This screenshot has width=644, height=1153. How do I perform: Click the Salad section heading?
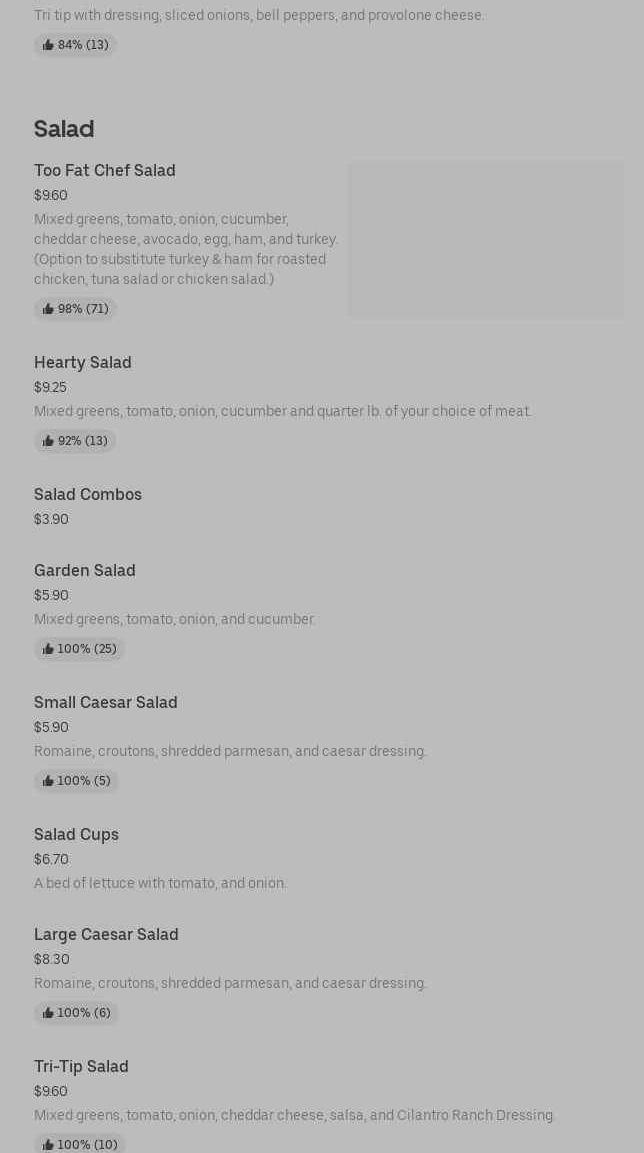[x=64, y=129]
